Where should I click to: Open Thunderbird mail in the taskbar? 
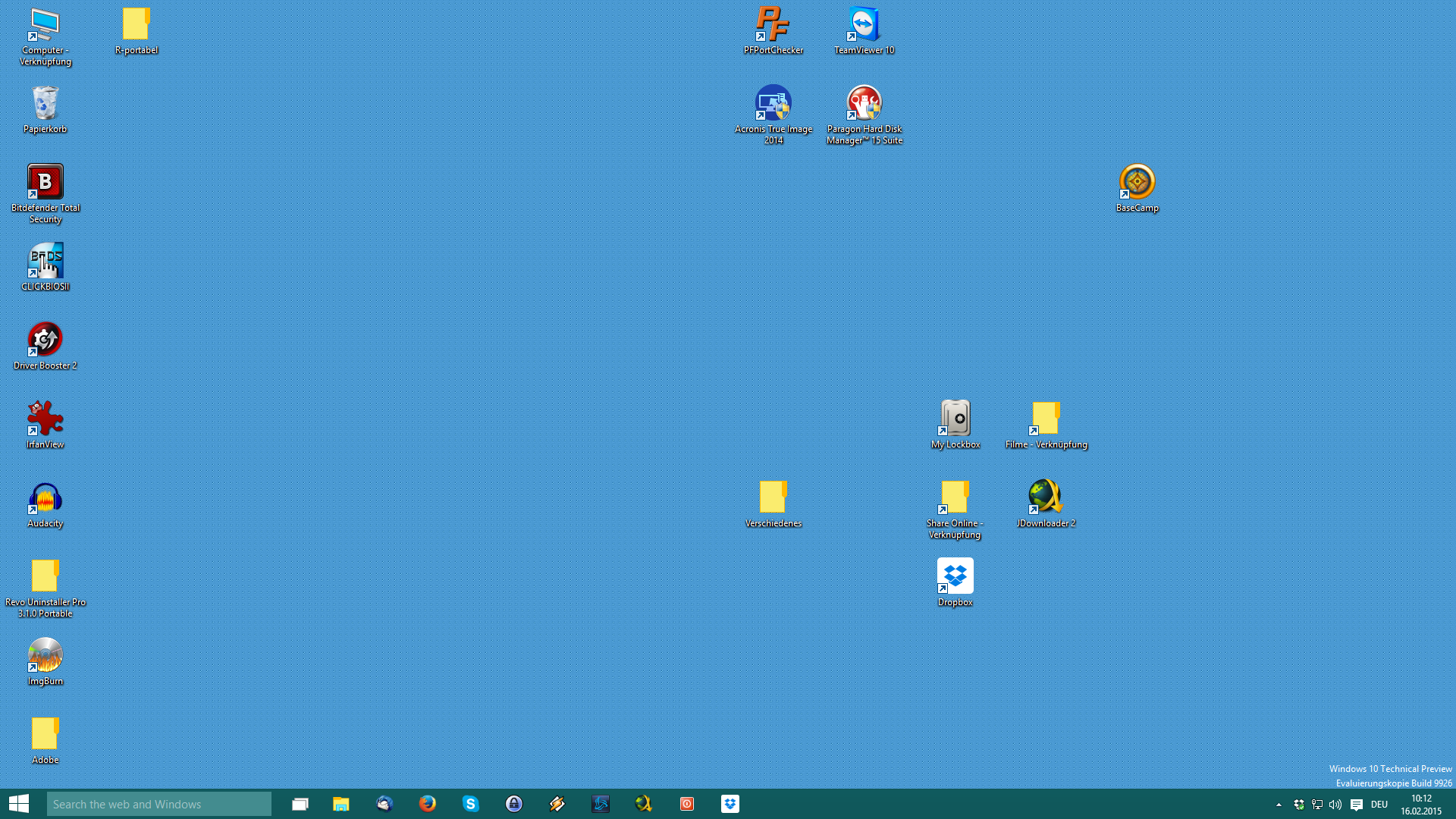[384, 804]
